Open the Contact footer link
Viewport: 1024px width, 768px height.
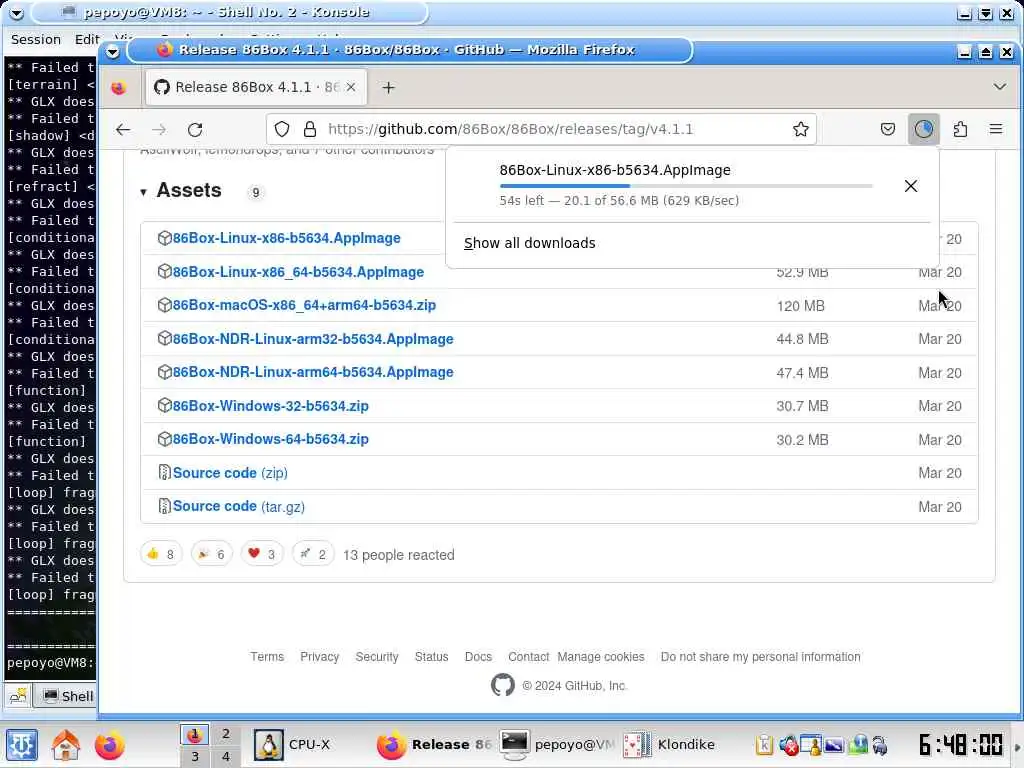[x=528, y=656]
